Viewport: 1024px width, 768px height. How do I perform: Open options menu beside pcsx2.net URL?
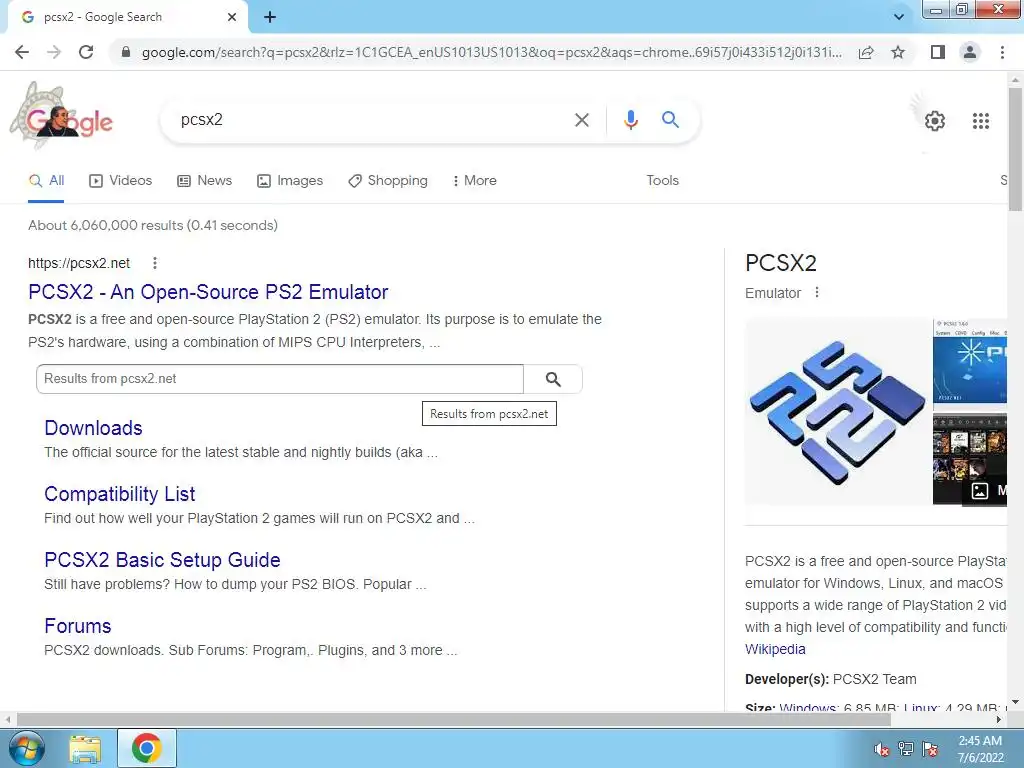155,263
